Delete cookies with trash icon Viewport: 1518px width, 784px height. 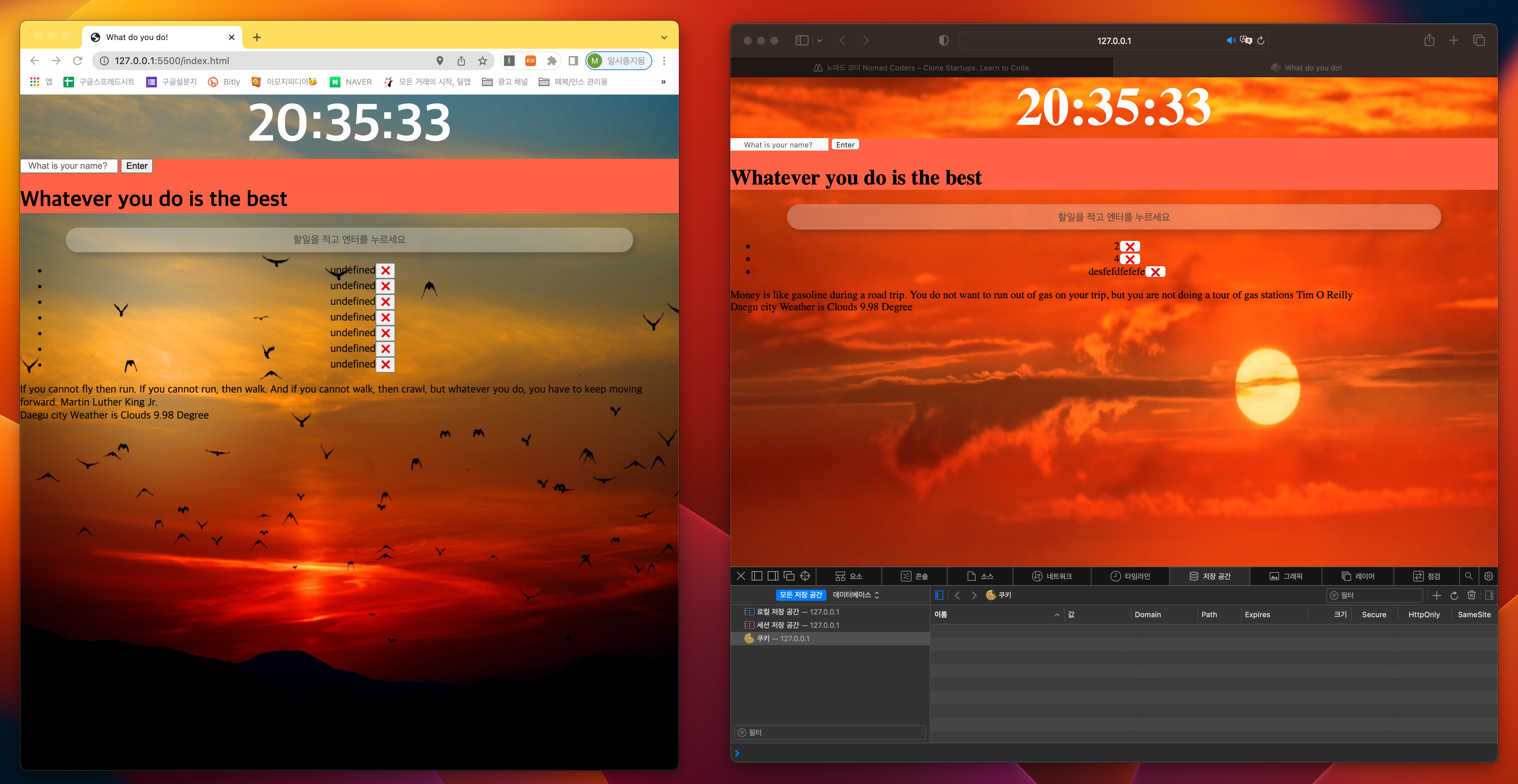1472,596
